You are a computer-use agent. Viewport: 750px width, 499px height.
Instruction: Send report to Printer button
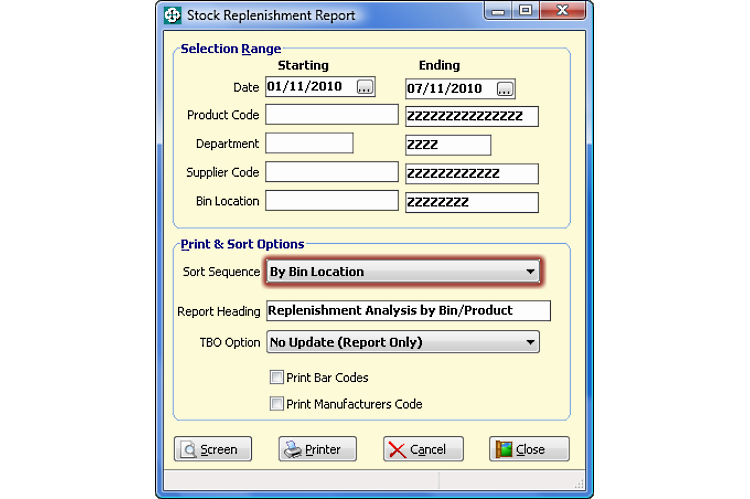tap(318, 449)
